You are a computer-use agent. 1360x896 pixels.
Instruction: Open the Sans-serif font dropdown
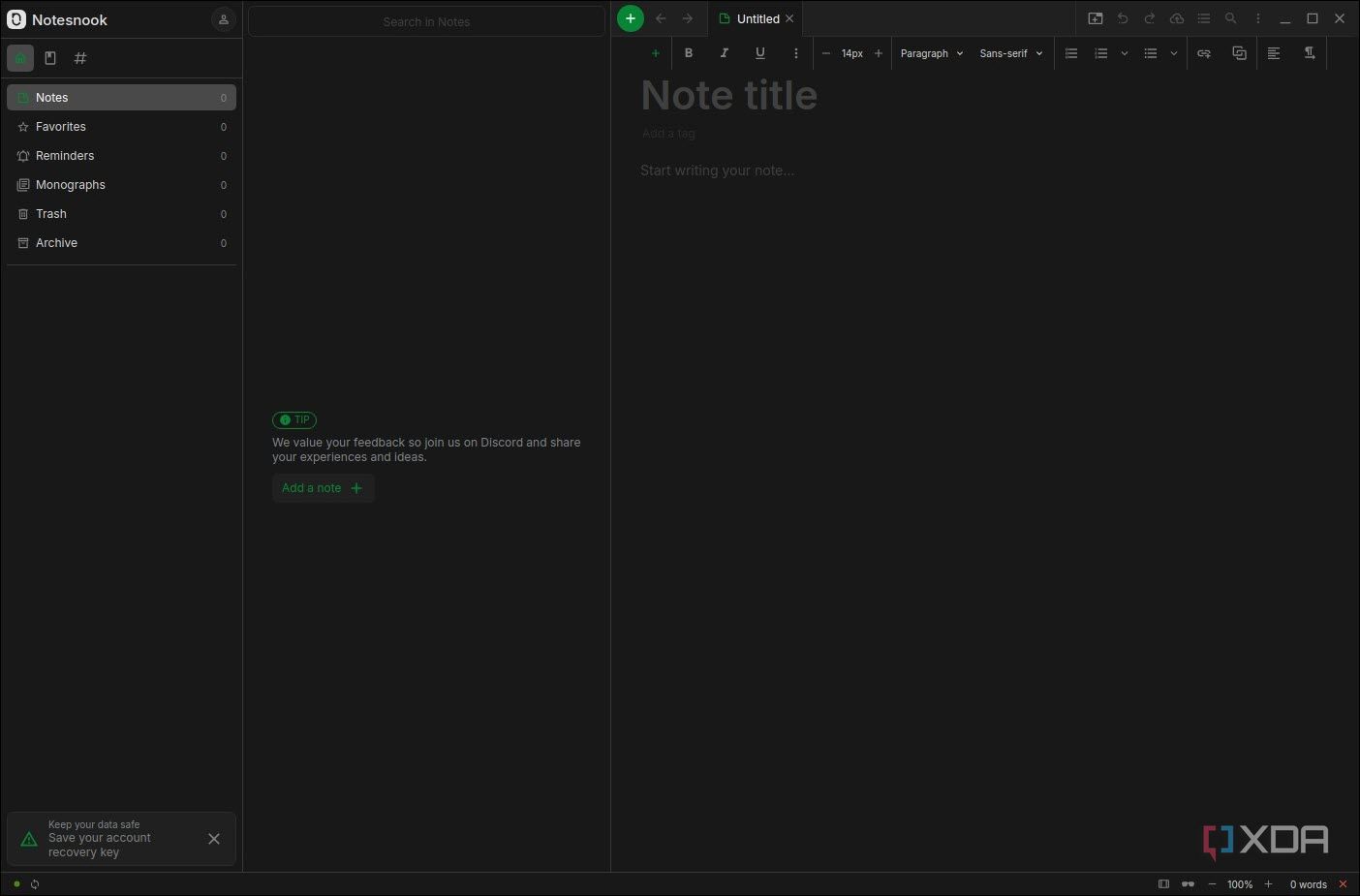coord(1010,53)
